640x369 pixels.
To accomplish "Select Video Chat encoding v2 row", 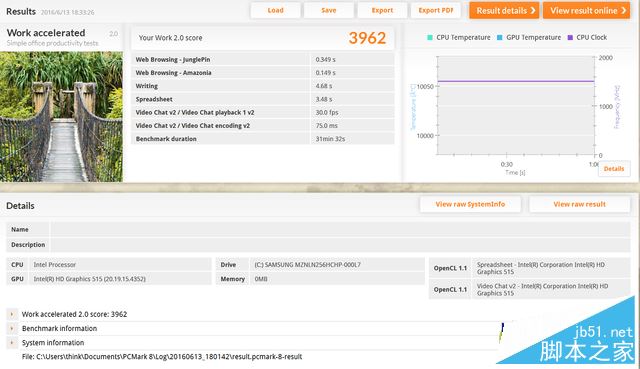I will (x=263, y=126).
